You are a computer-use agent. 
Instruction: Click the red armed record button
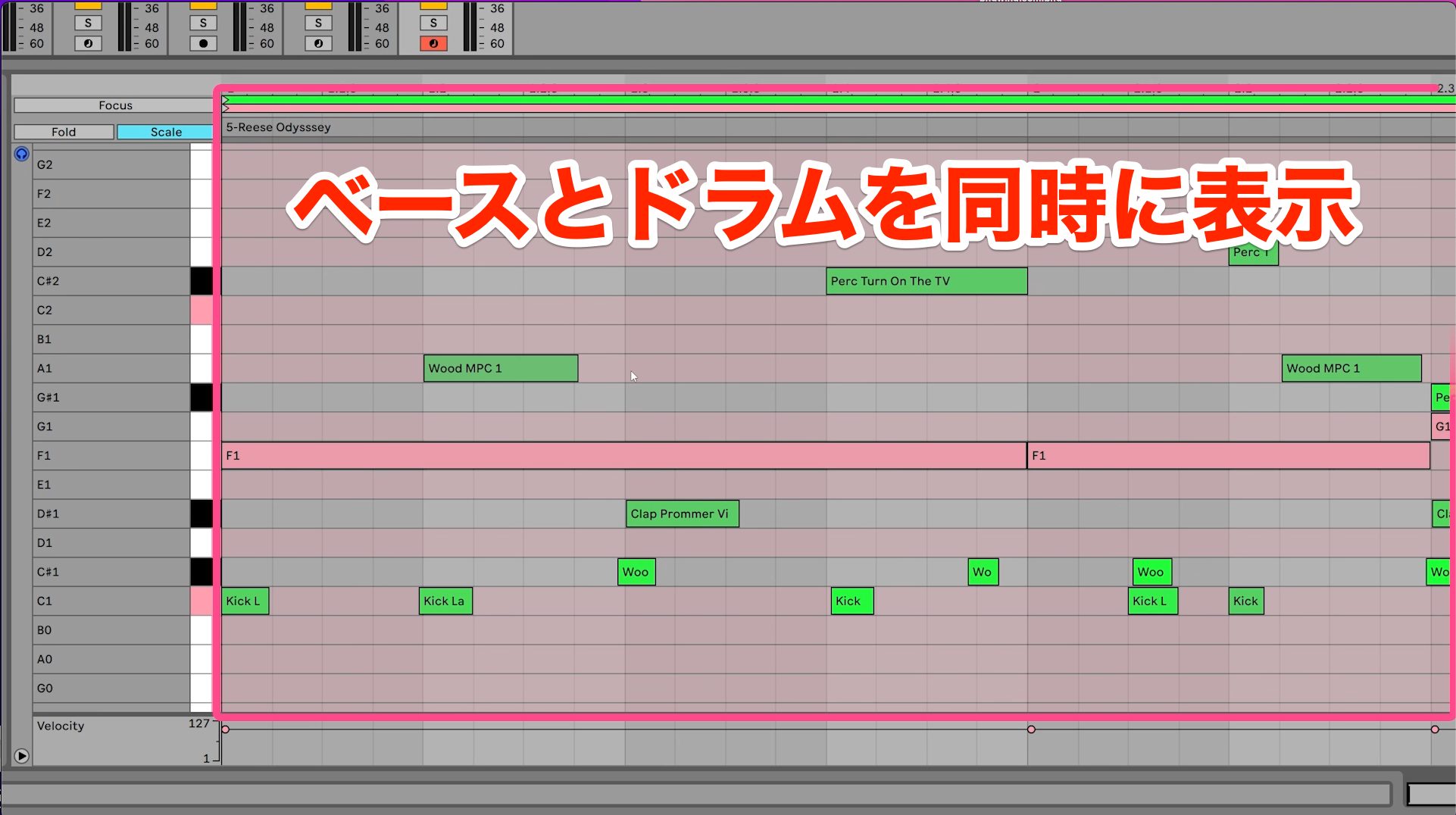[433, 44]
